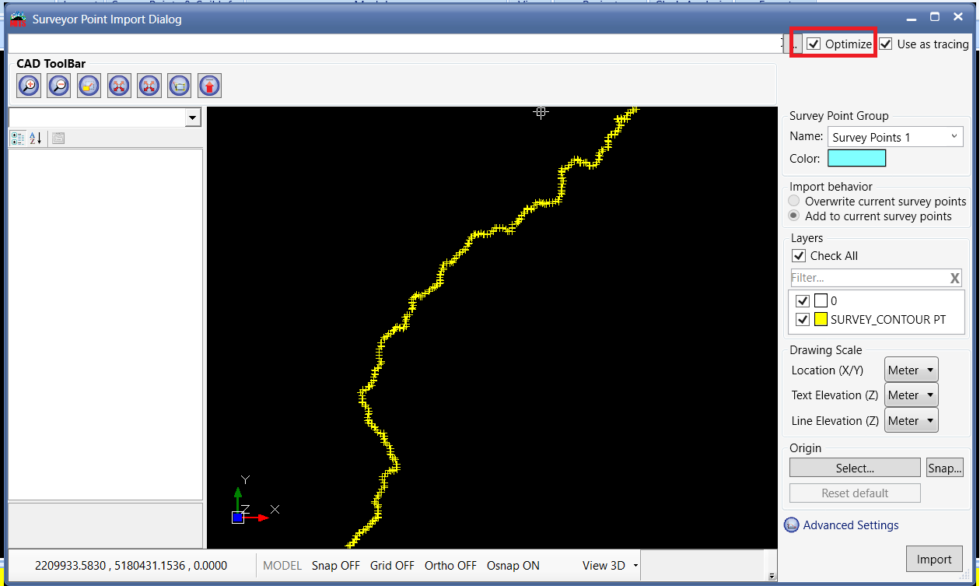Click the Zoom Window tool icon
This screenshot has width=980, height=586.
click(x=88, y=85)
